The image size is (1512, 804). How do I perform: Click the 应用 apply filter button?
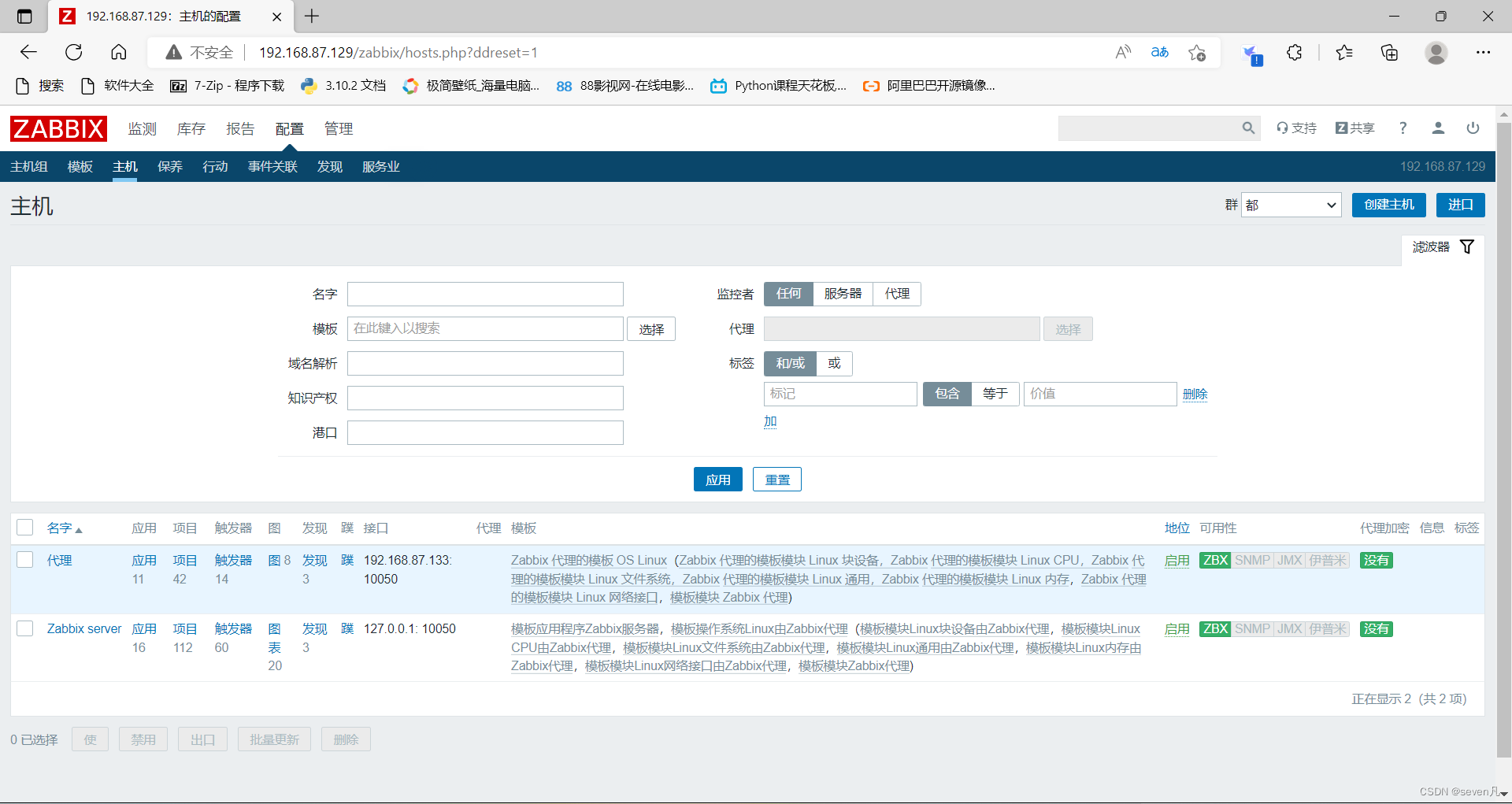(718, 480)
